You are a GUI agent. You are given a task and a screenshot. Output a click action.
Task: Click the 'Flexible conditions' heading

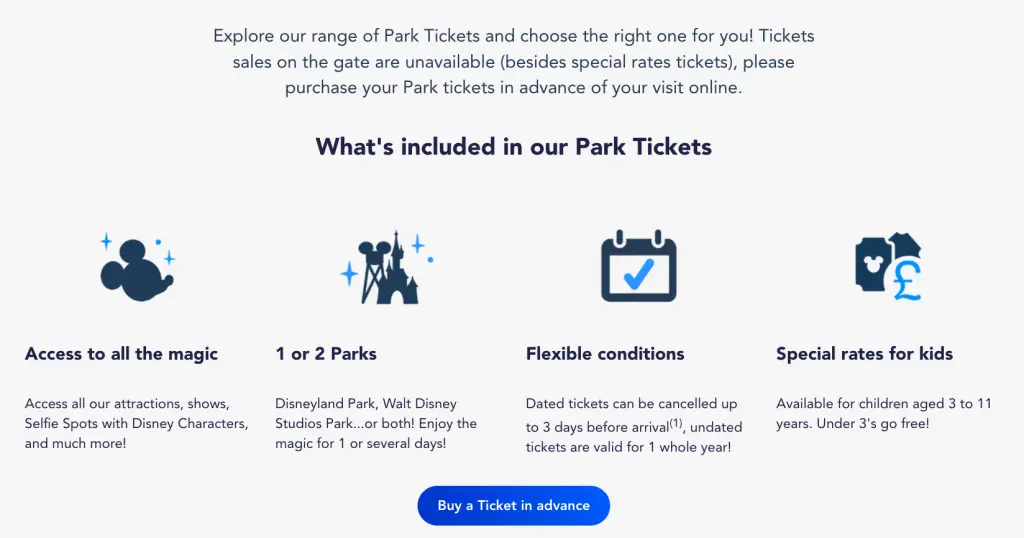pyautogui.click(x=605, y=354)
